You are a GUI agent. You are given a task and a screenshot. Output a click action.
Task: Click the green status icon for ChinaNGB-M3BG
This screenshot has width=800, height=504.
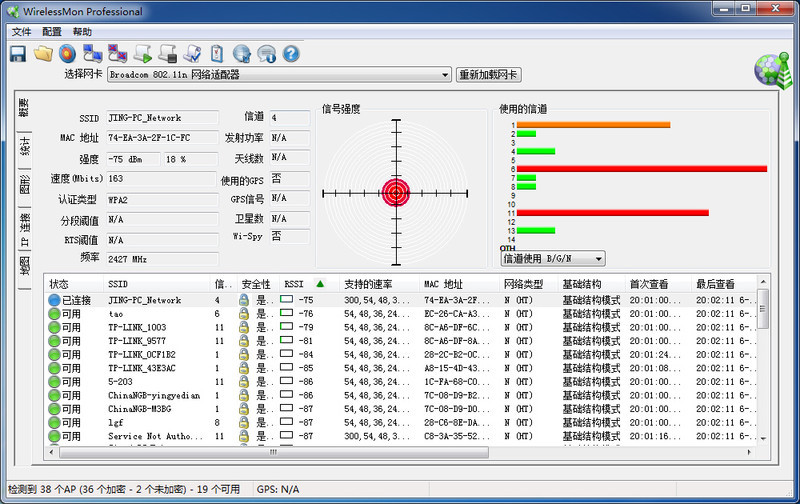[54, 409]
